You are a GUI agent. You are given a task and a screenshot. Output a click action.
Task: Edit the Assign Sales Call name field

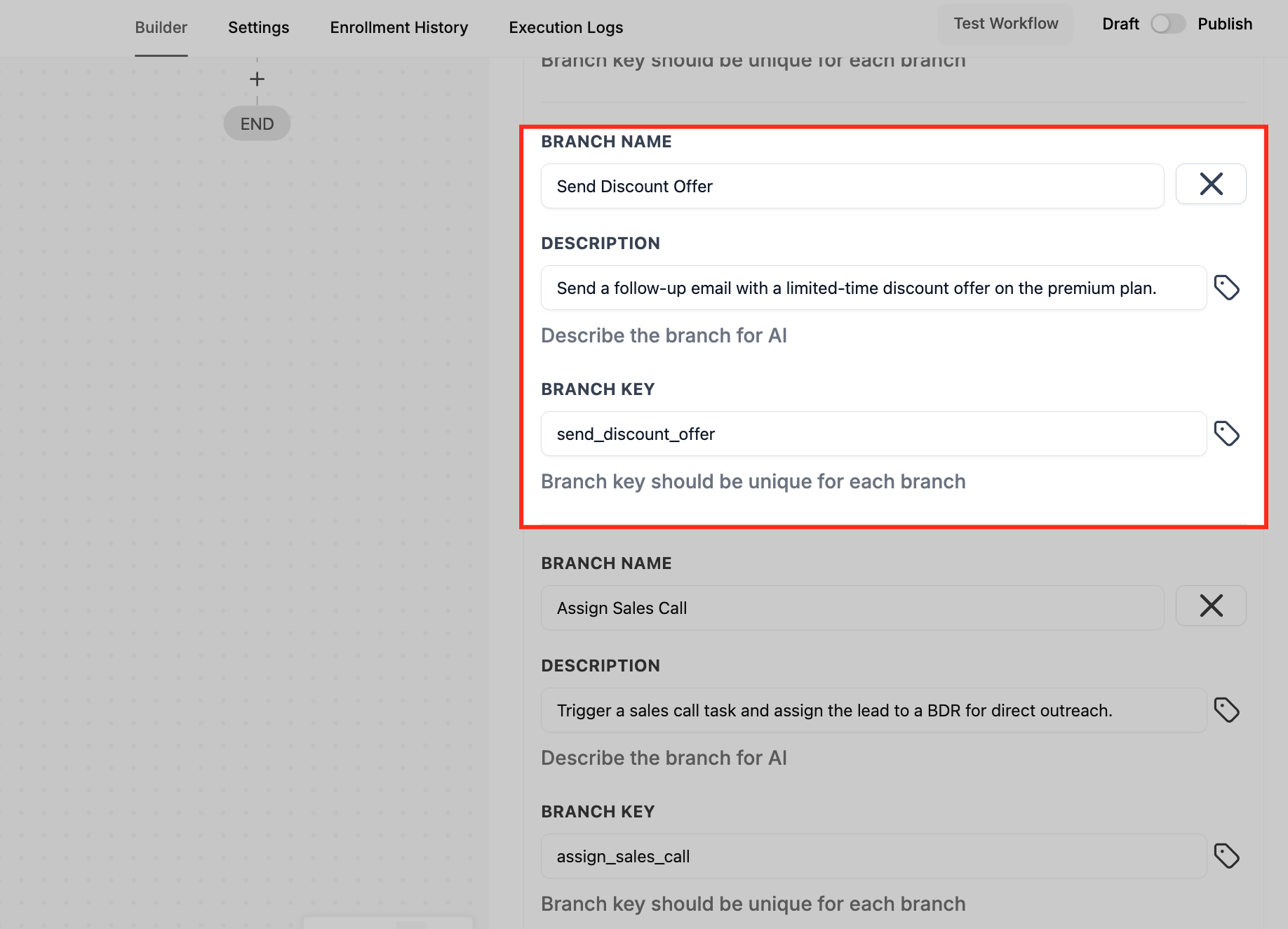852,608
